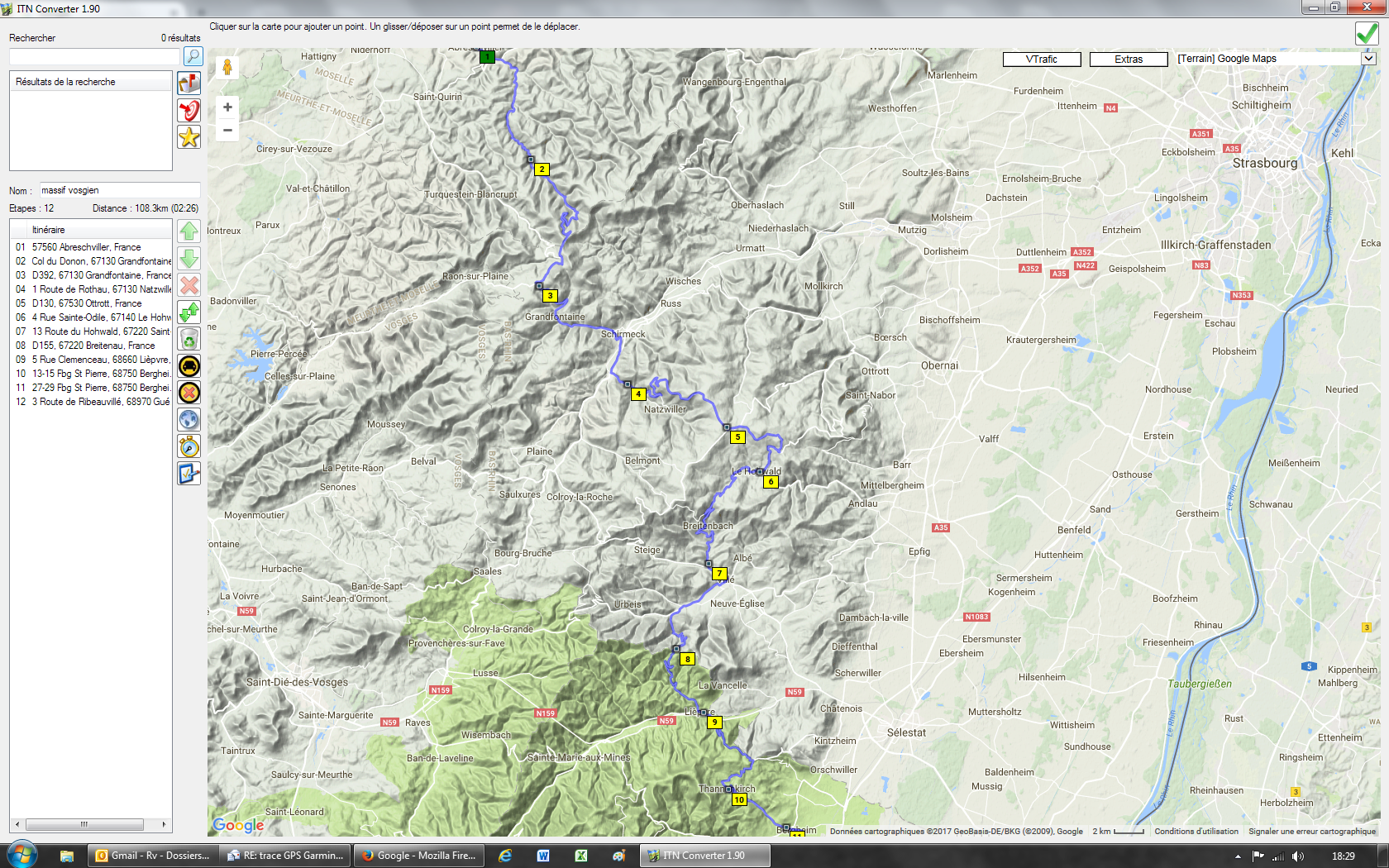
Task: Click the red target icon
Action: 189,110
